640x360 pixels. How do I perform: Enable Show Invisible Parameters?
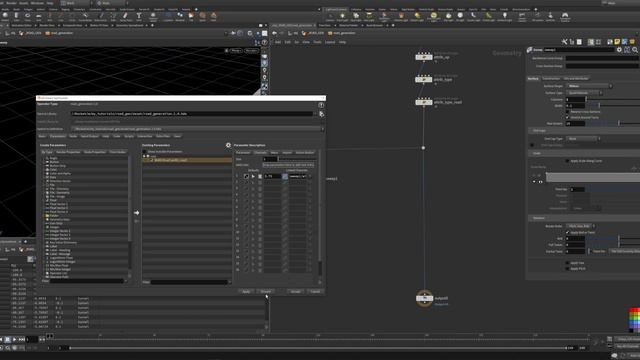tap(144, 152)
